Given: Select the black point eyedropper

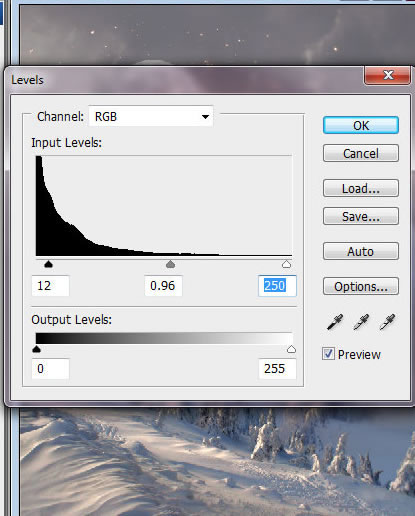Looking at the screenshot, I should pos(335,322).
